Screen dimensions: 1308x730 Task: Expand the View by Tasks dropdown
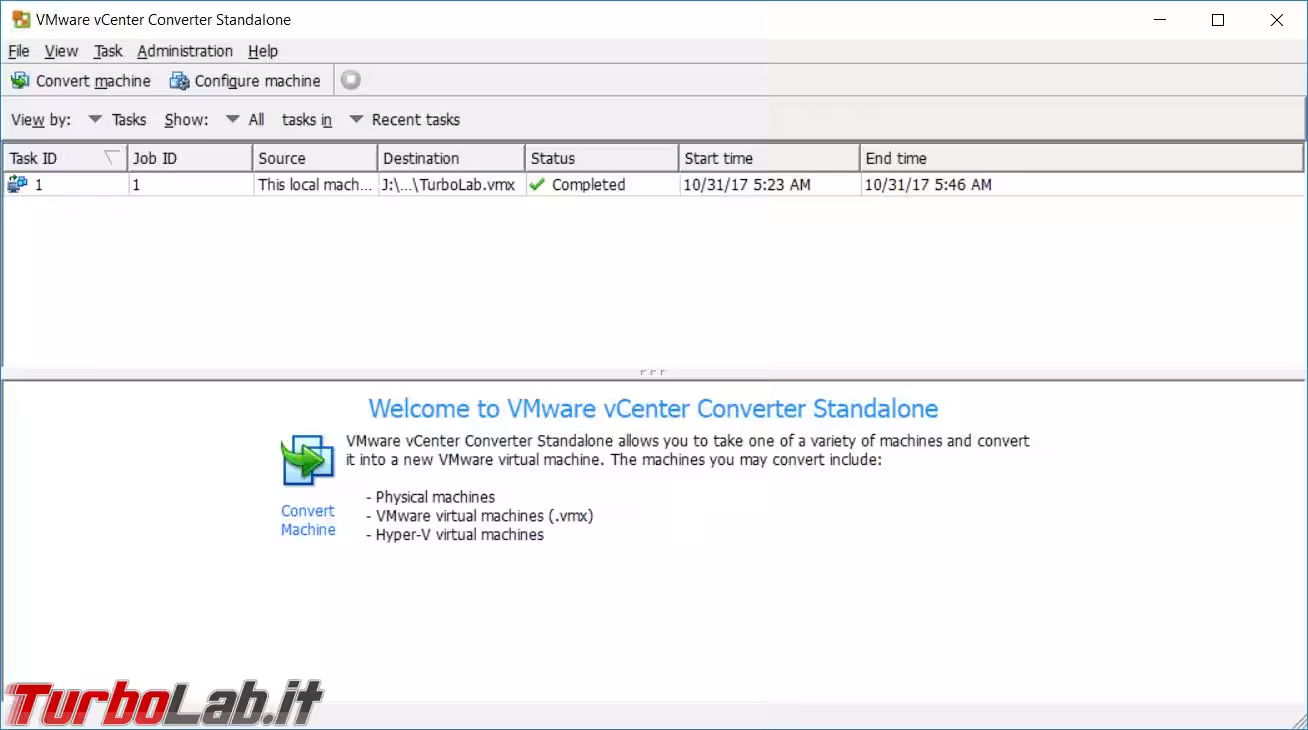(x=96, y=120)
